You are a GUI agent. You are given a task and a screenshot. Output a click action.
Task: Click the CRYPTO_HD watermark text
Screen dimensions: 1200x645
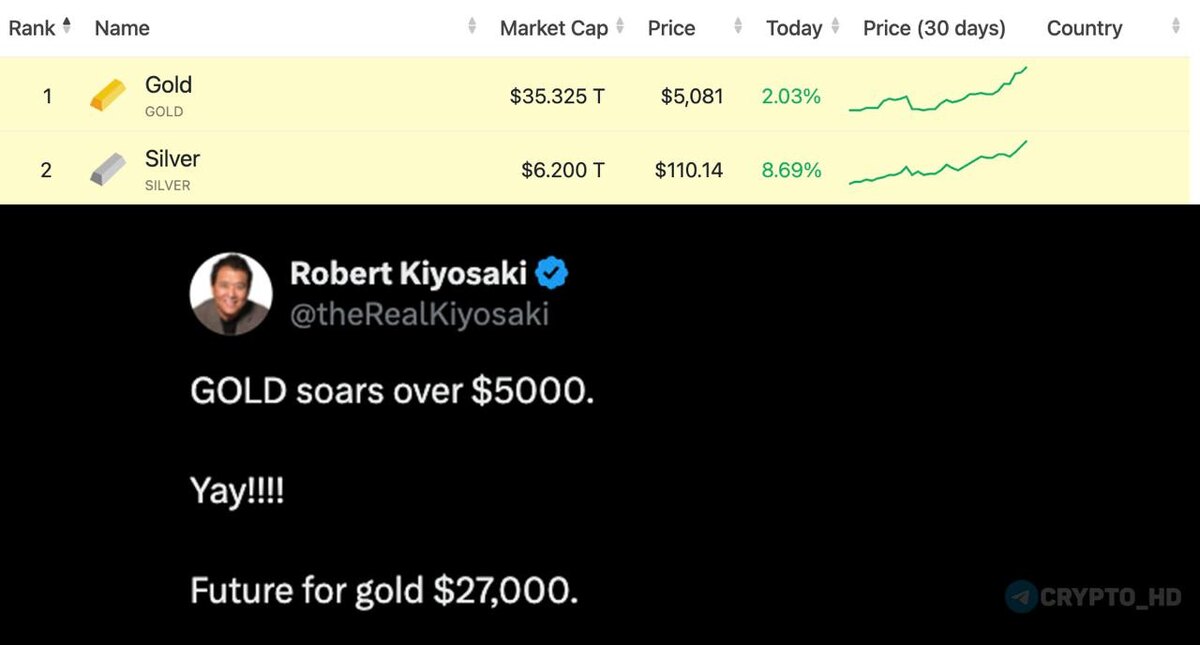[x=1110, y=598]
